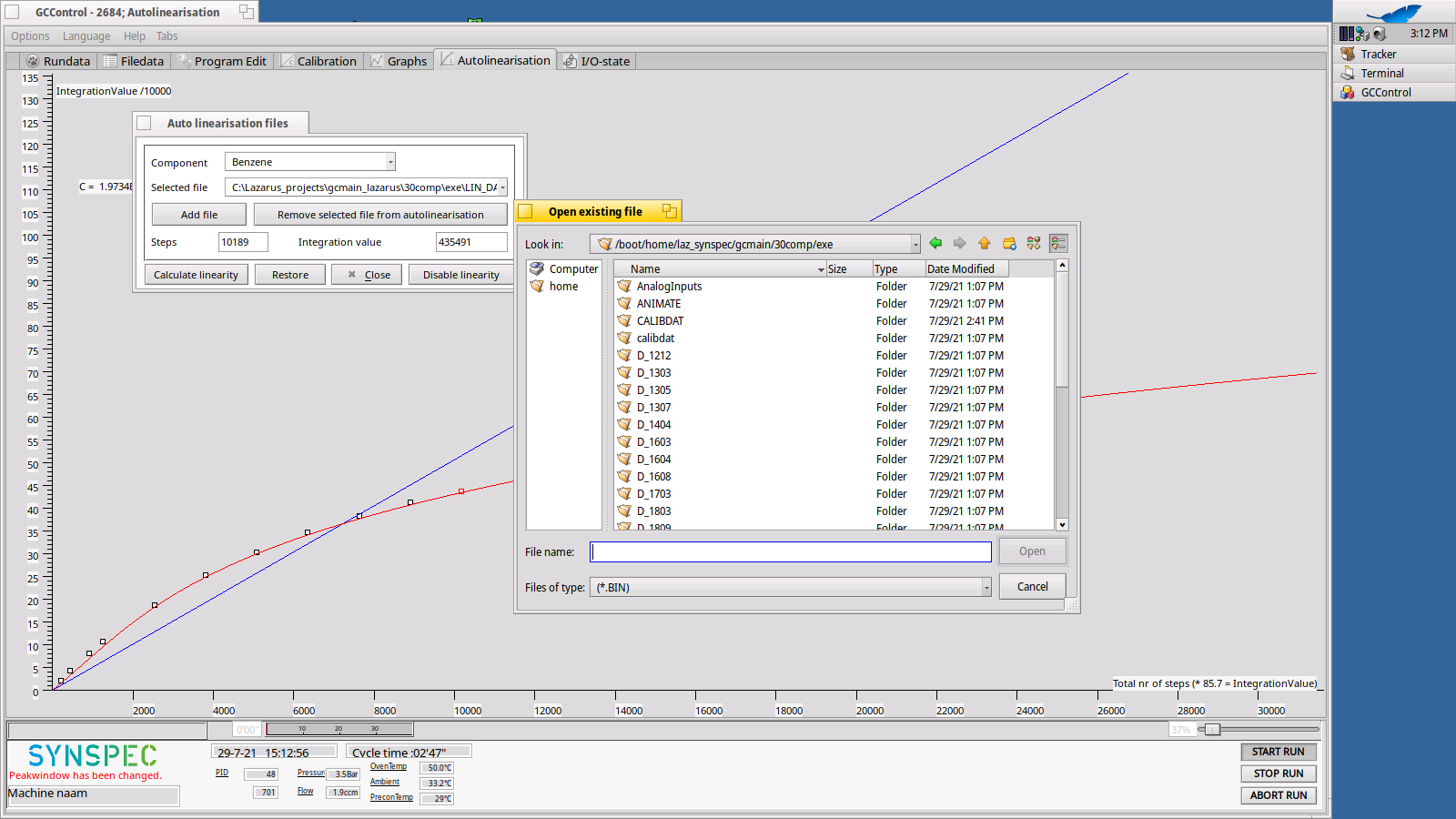Screen dimensions: 1456x819
Task: Switch file dialog to detail view
Action: point(1057,243)
